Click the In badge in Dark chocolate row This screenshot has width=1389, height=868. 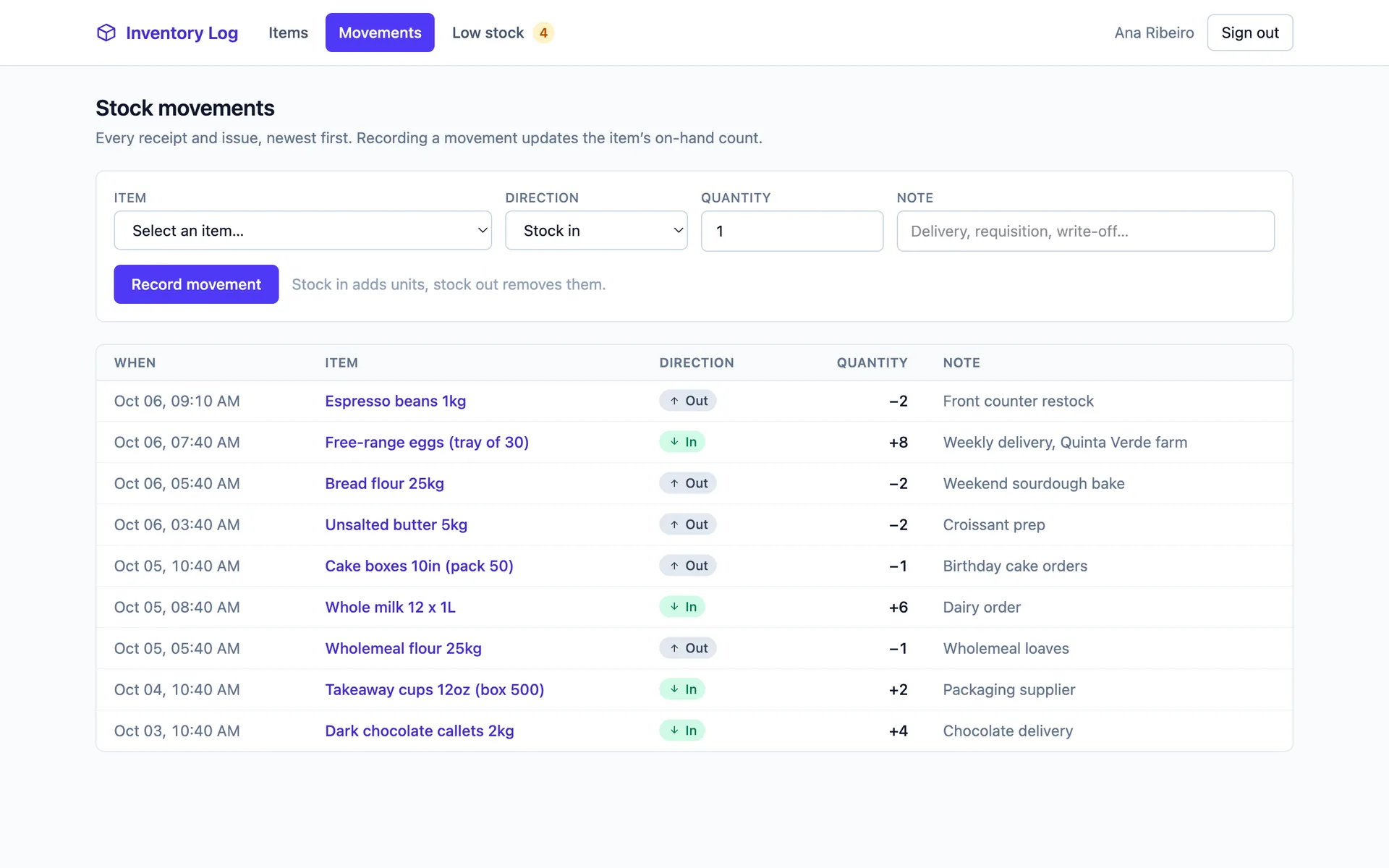682,731
